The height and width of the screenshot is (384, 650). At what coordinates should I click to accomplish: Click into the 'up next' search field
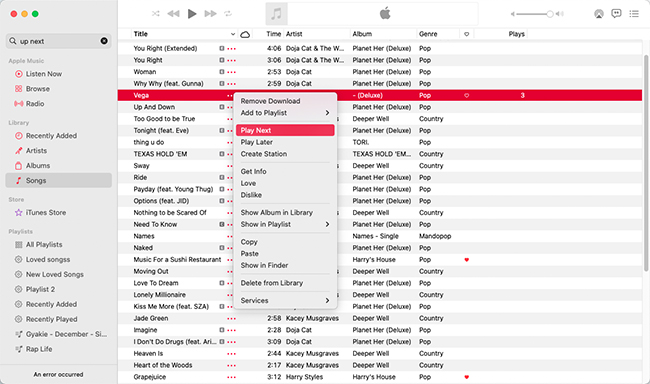point(59,41)
